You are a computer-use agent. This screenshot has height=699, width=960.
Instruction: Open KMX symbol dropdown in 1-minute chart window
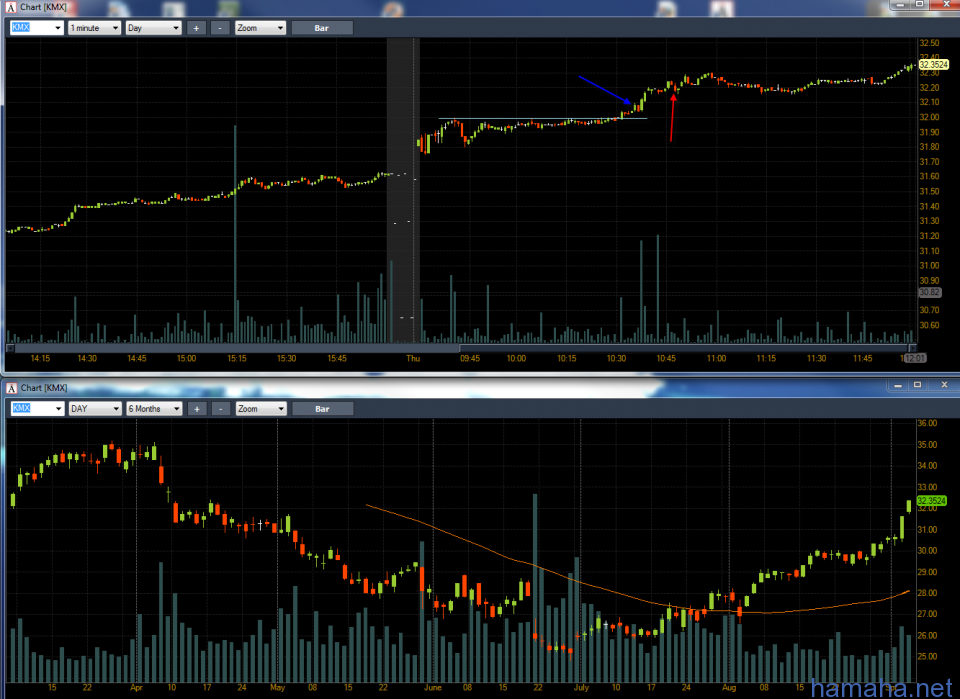37,28
